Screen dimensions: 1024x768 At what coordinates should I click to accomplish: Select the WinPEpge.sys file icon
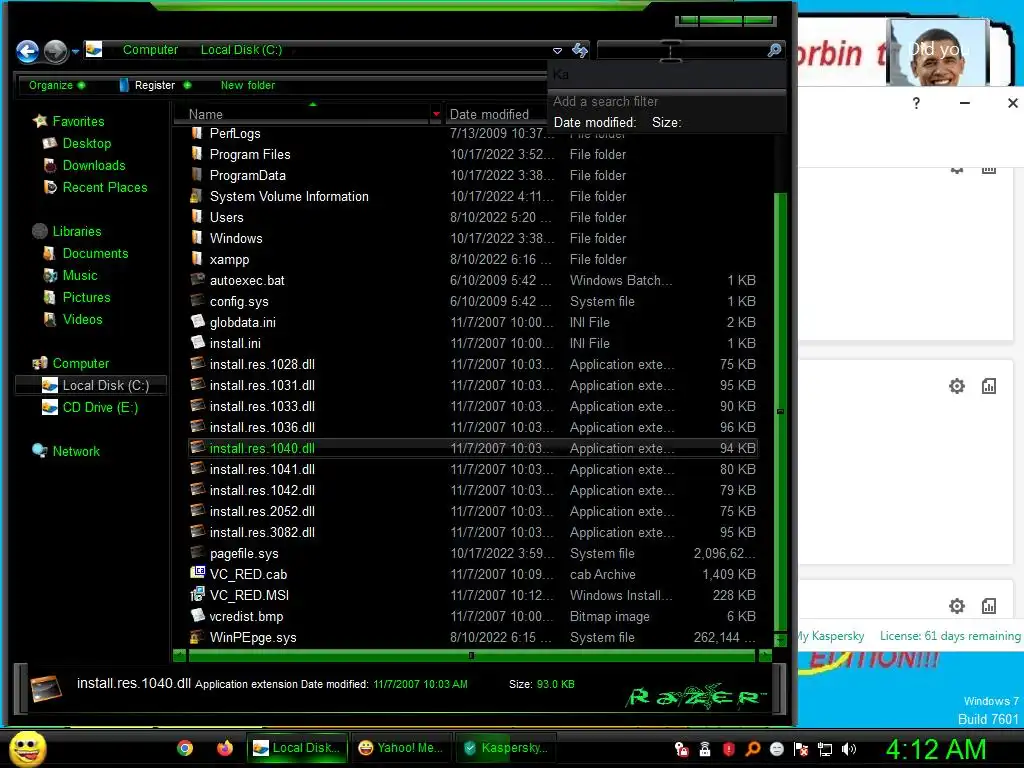(197, 637)
